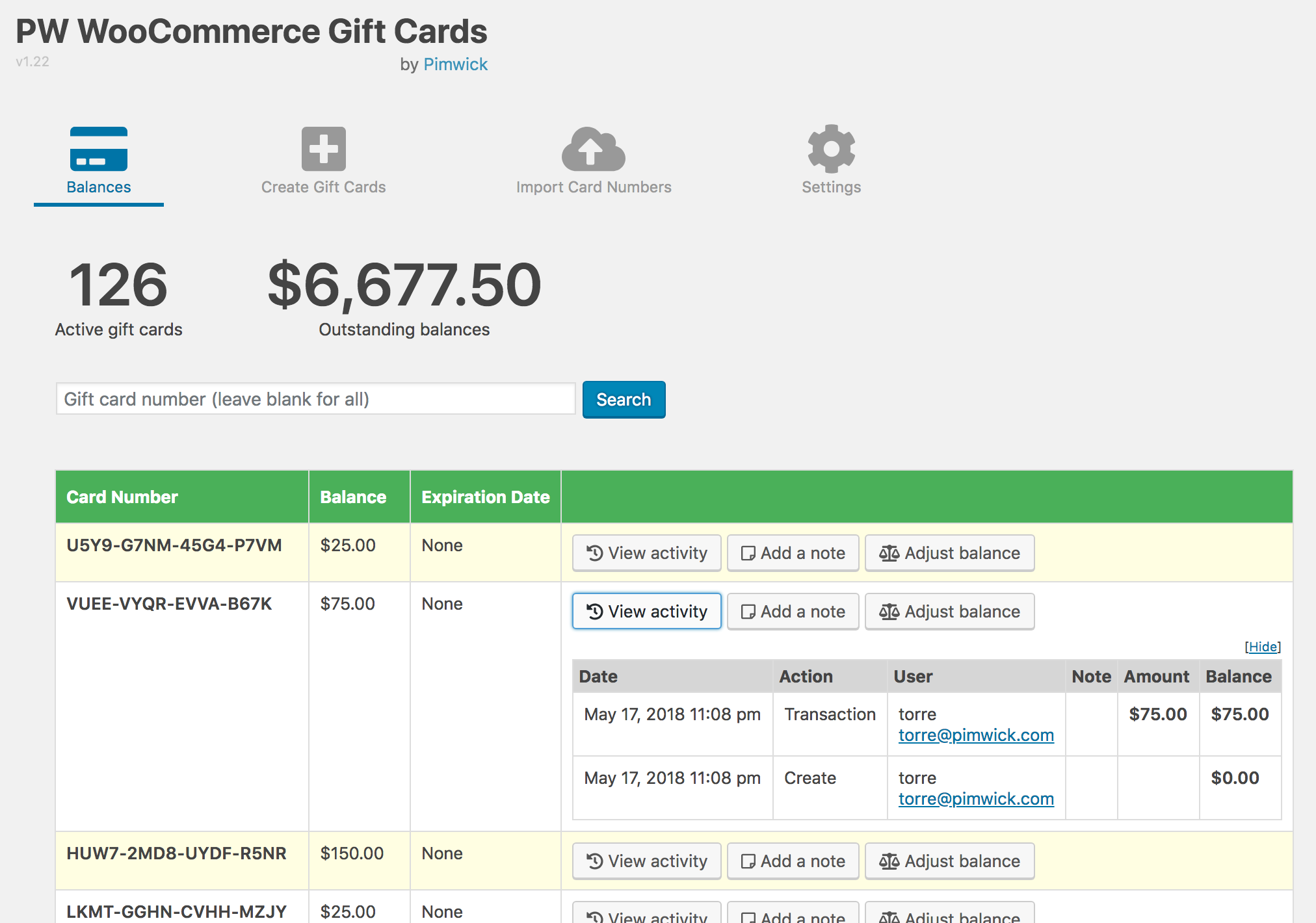Focus the gift card number search field
Image resolution: width=1316 pixels, height=923 pixels.
click(x=315, y=398)
